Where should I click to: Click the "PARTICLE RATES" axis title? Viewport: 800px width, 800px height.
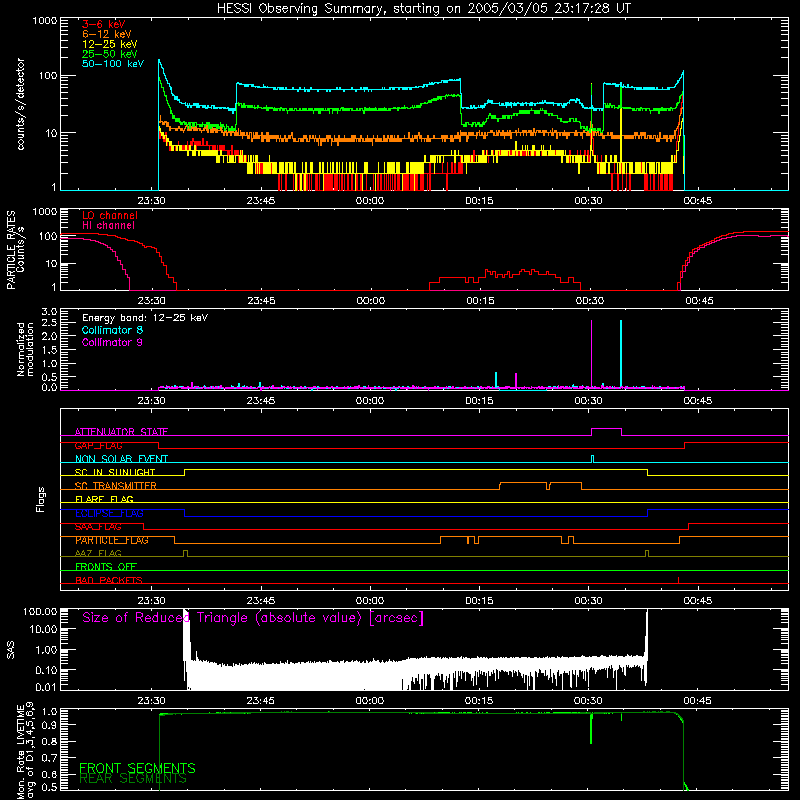(11, 250)
